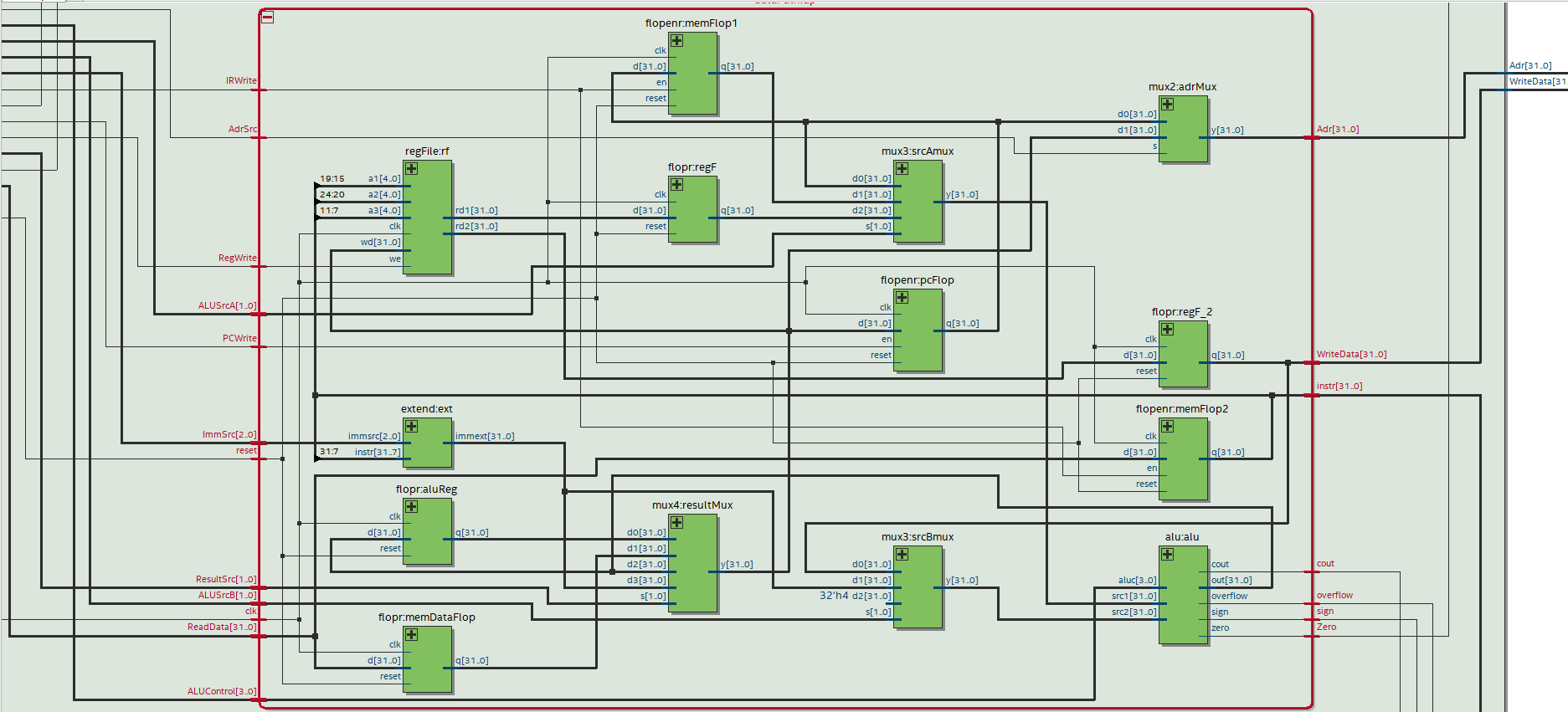Select the alu:alu green block body
The image size is (1568, 712).
[1184, 595]
